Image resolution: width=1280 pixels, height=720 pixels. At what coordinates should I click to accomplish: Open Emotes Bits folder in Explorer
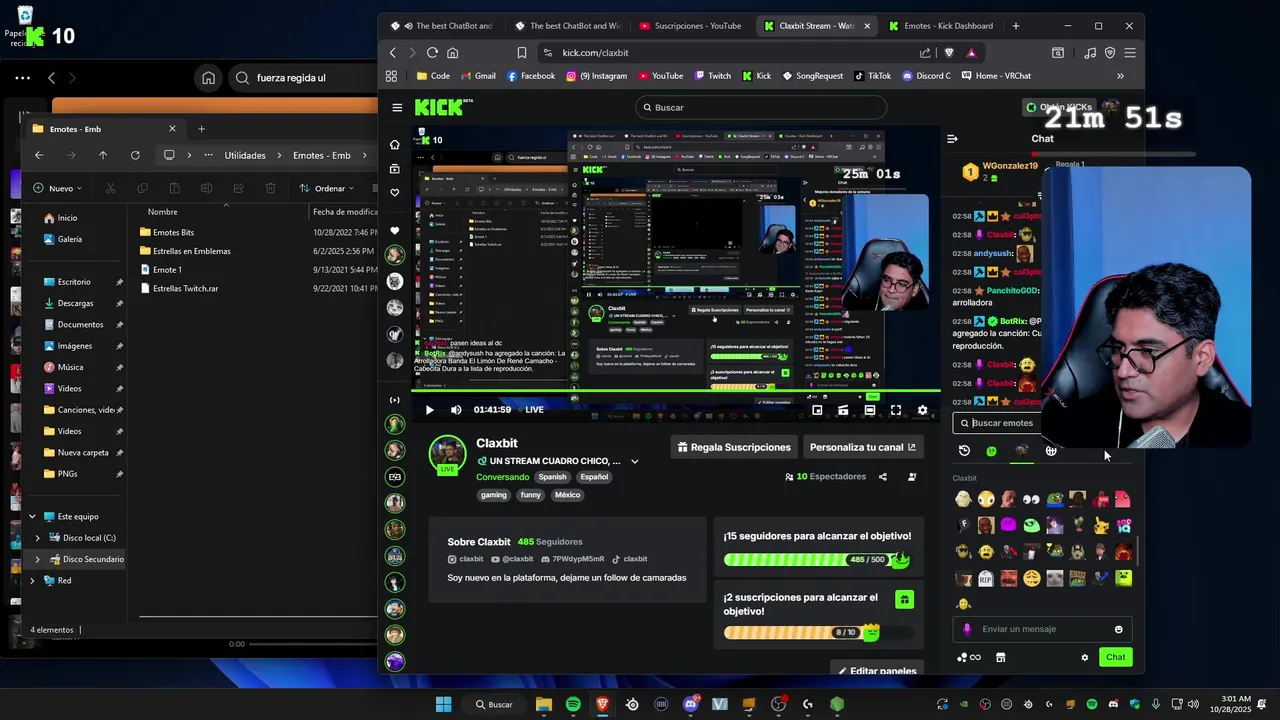click(173, 232)
